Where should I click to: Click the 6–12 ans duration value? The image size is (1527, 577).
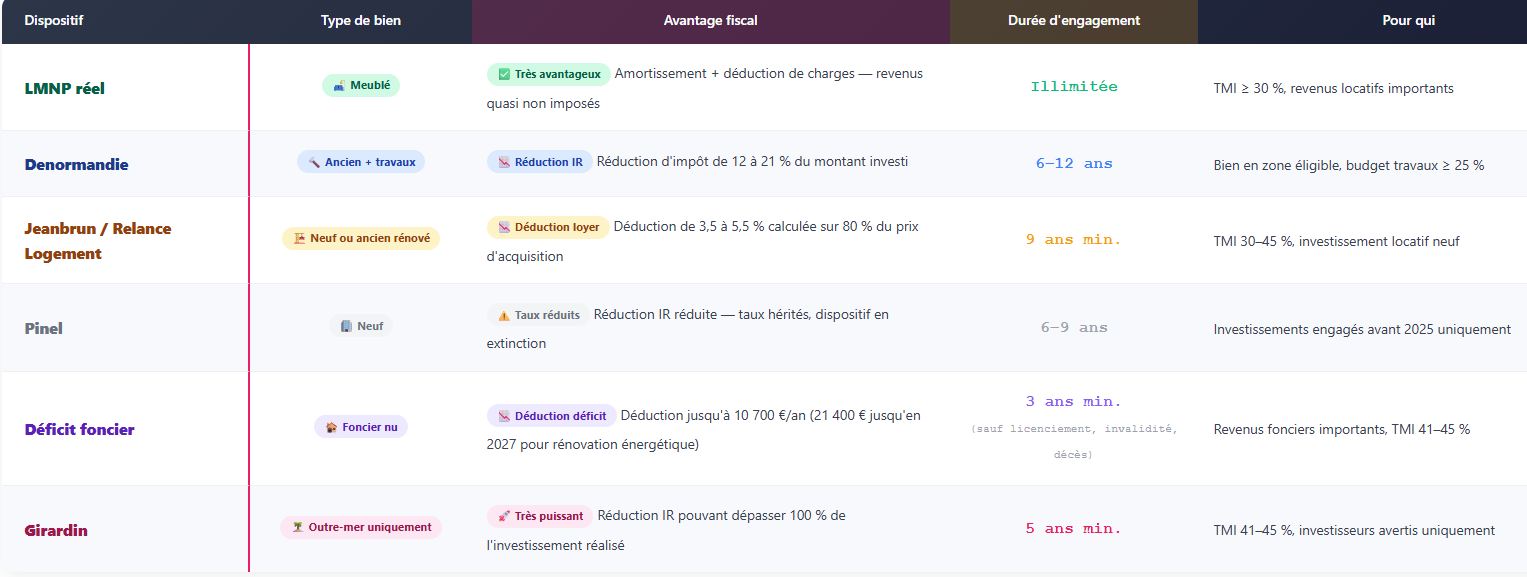[x=1074, y=163]
